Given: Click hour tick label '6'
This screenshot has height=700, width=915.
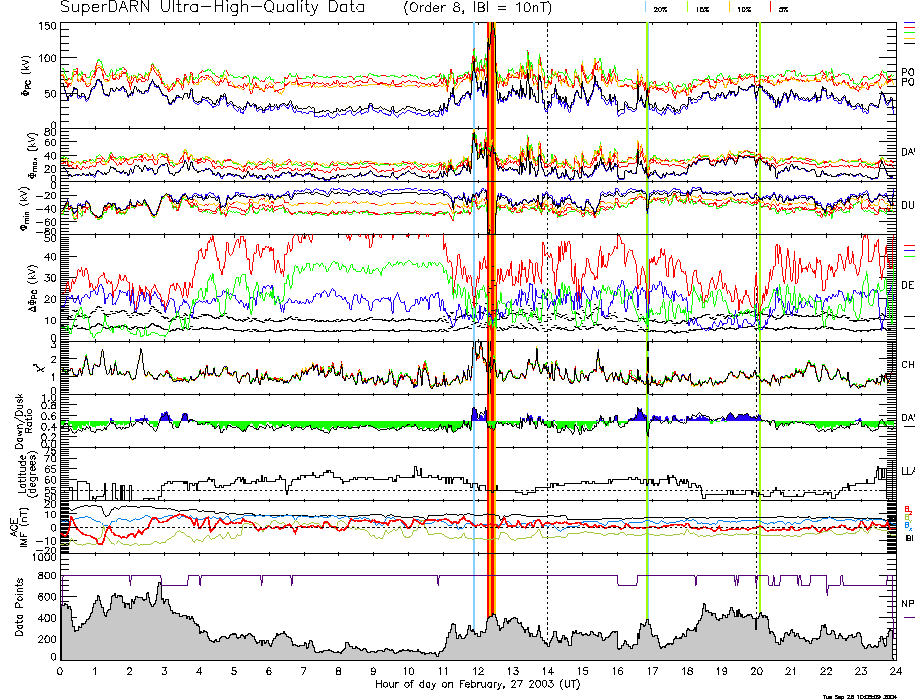Looking at the screenshot, I should pos(269,671).
